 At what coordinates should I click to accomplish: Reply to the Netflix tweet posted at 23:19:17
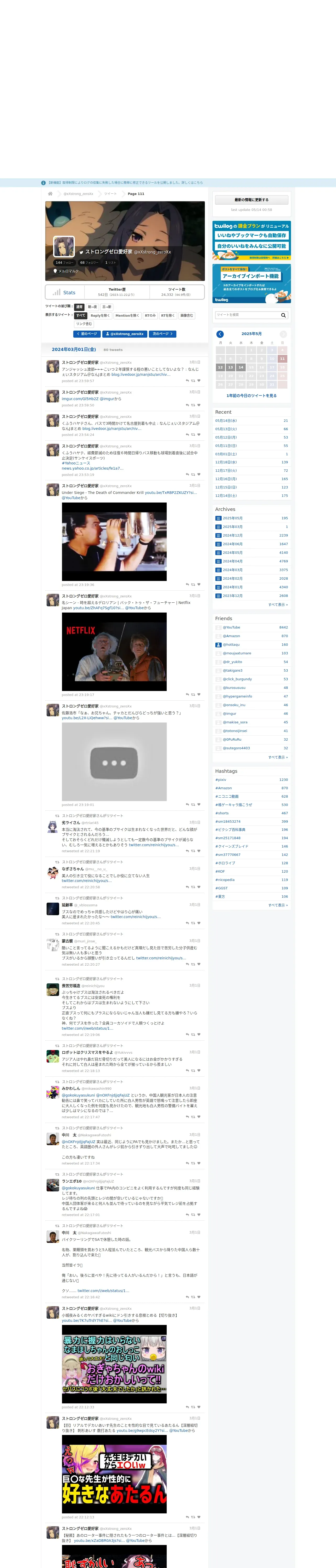point(187,695)
